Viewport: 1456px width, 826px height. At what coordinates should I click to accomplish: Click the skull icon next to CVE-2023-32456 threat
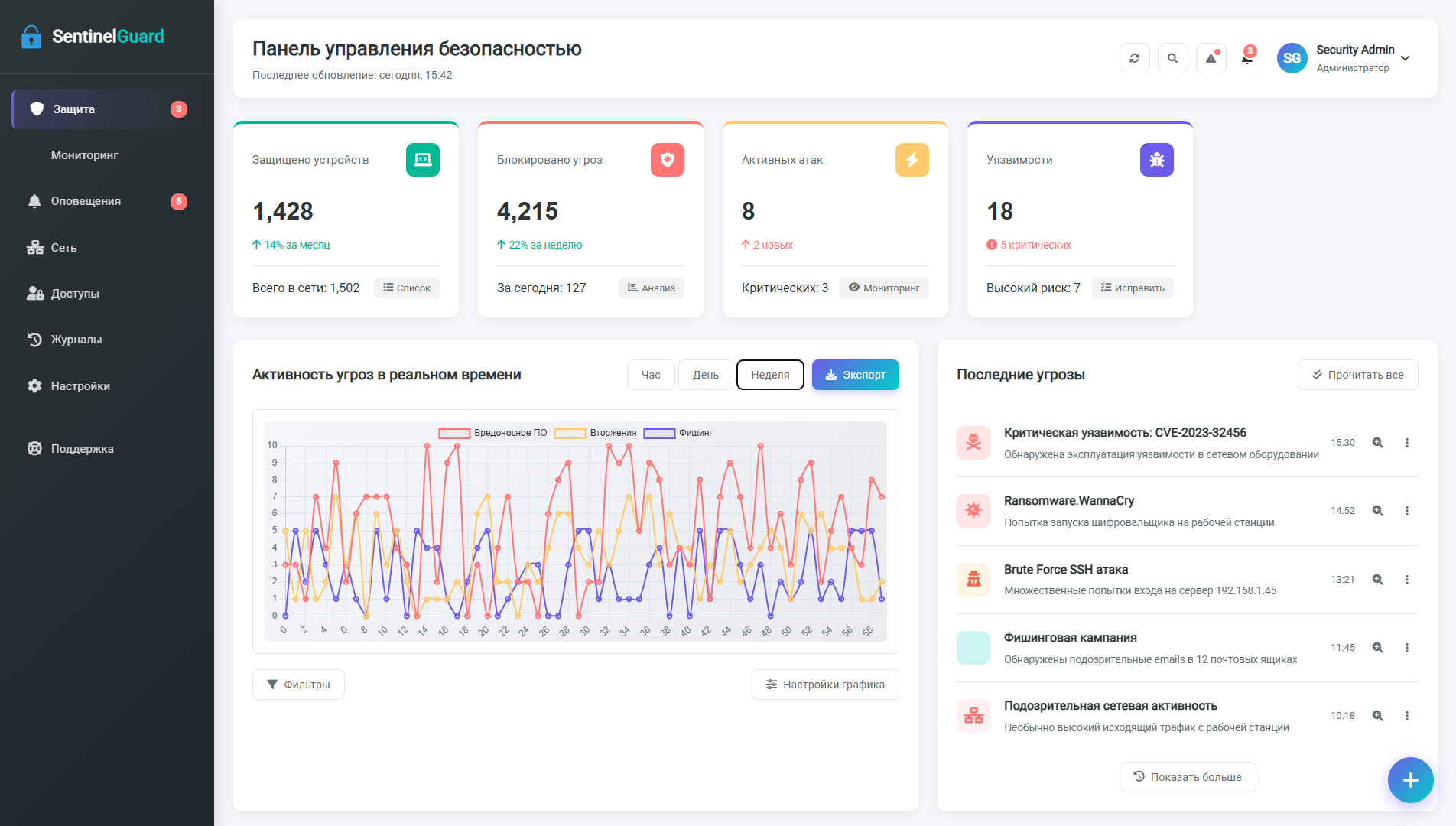[973, 442]
